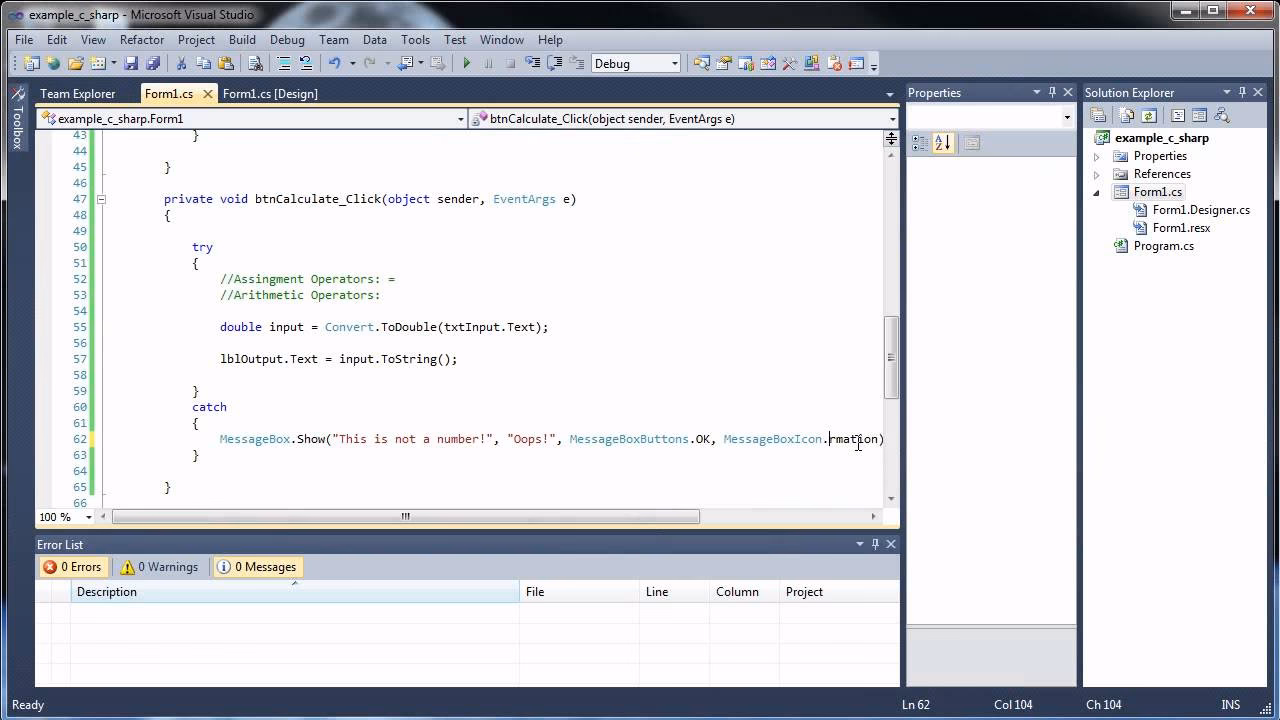Click the Save All toolbar icon

coord(153,63)
